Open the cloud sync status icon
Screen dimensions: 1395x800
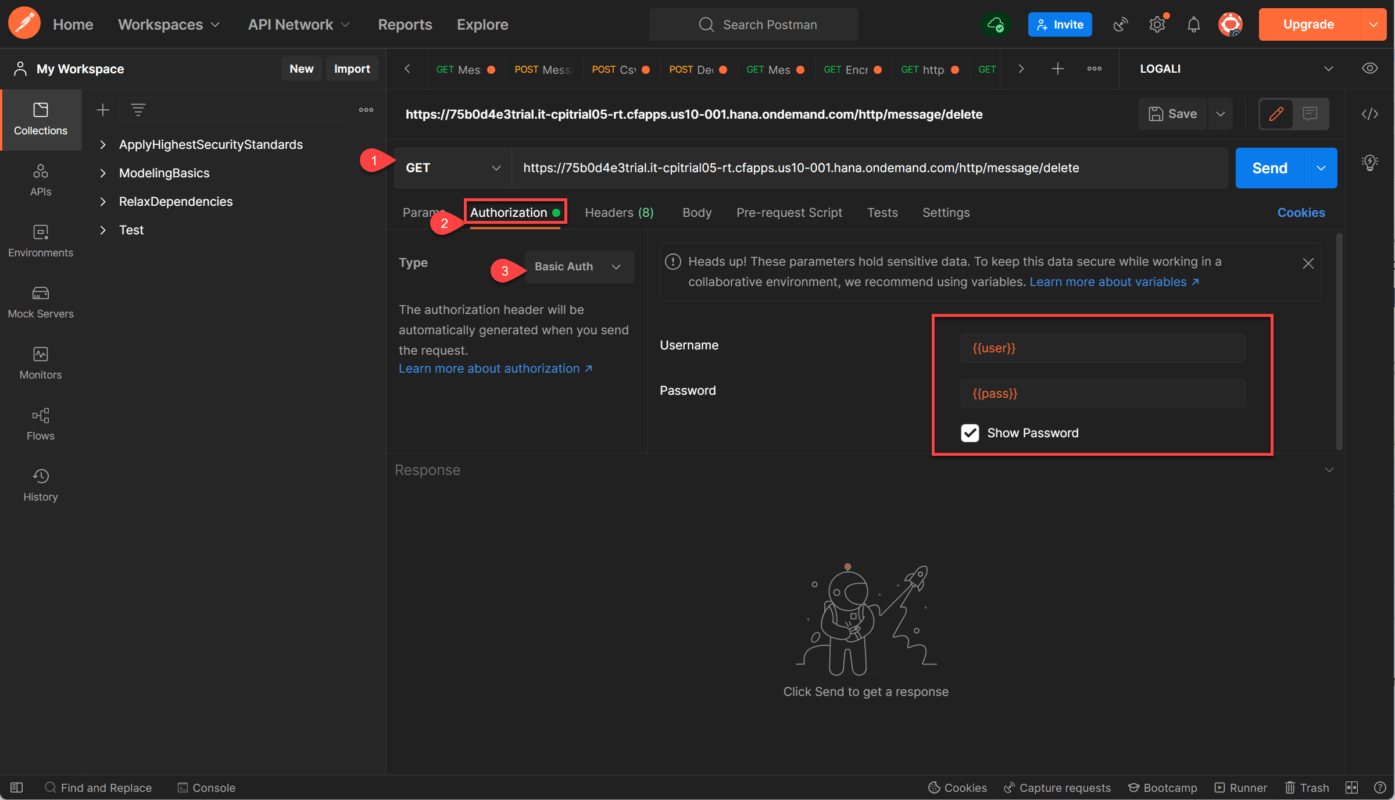995,24
